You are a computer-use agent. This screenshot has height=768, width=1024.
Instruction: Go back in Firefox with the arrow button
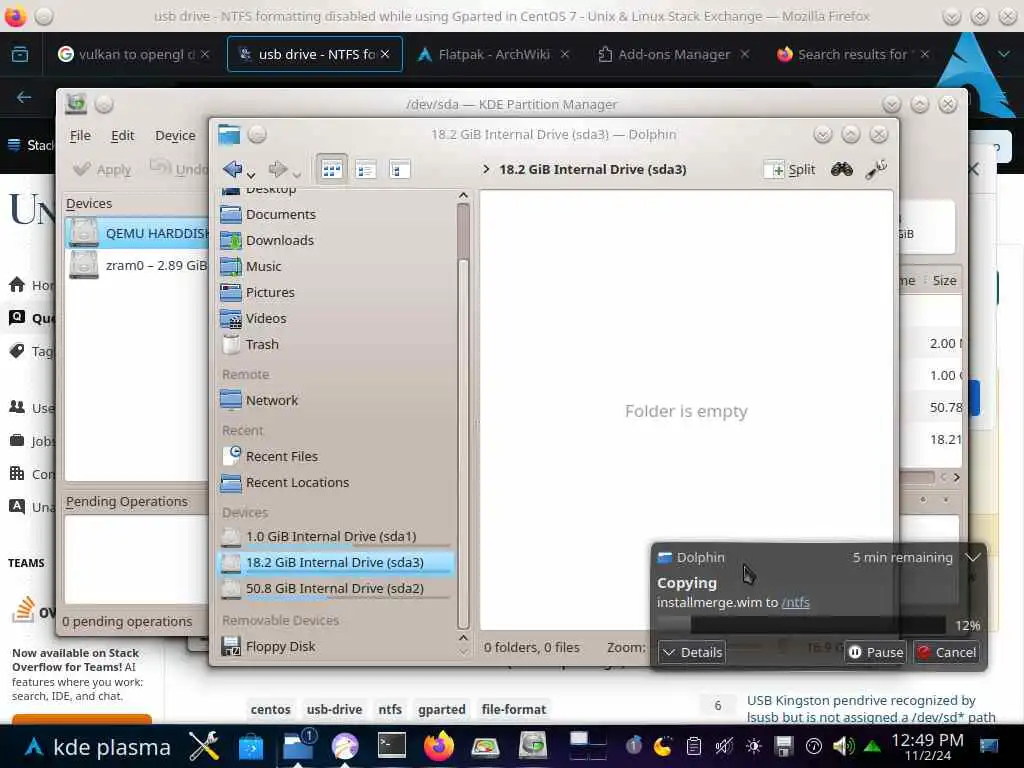pos(24,97)
